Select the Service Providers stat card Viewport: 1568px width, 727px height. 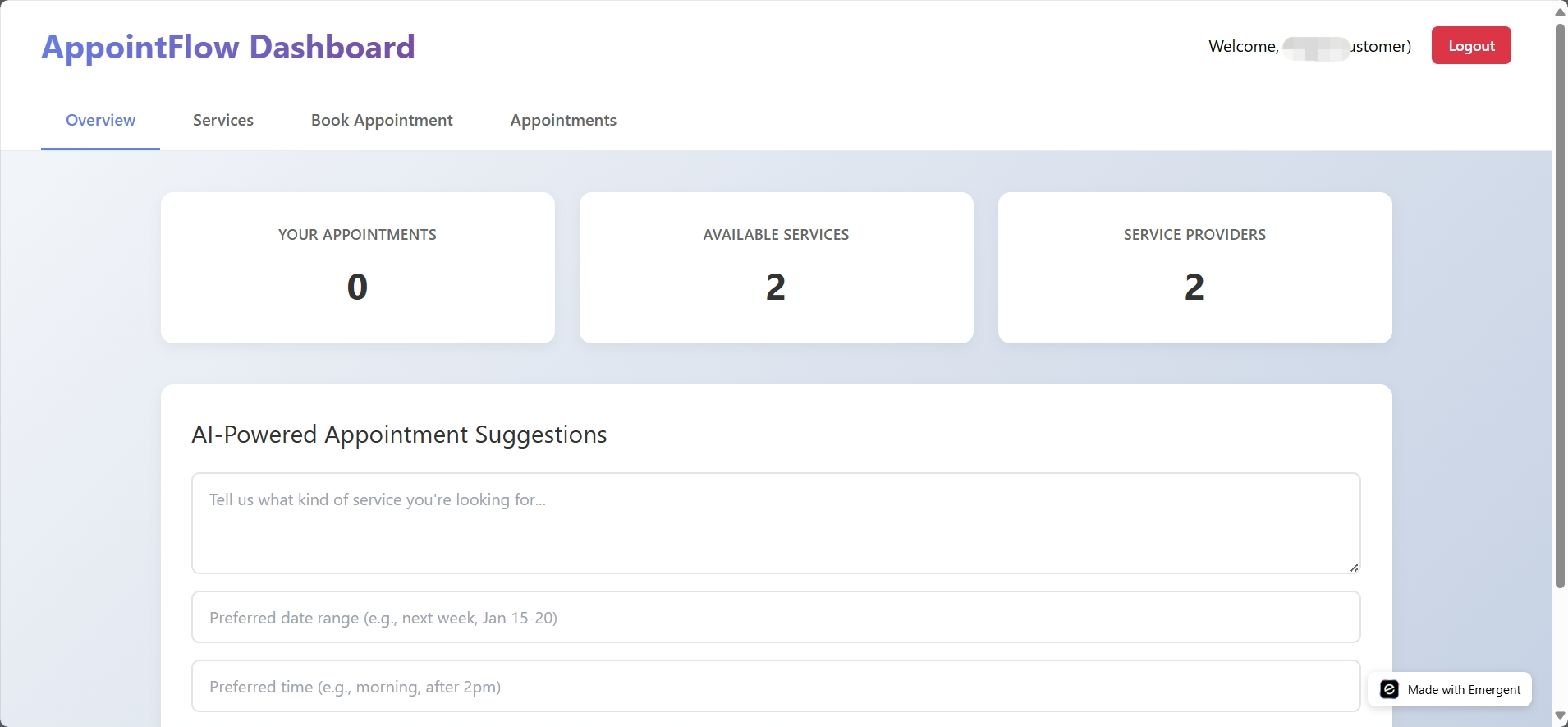point(1195,268)
